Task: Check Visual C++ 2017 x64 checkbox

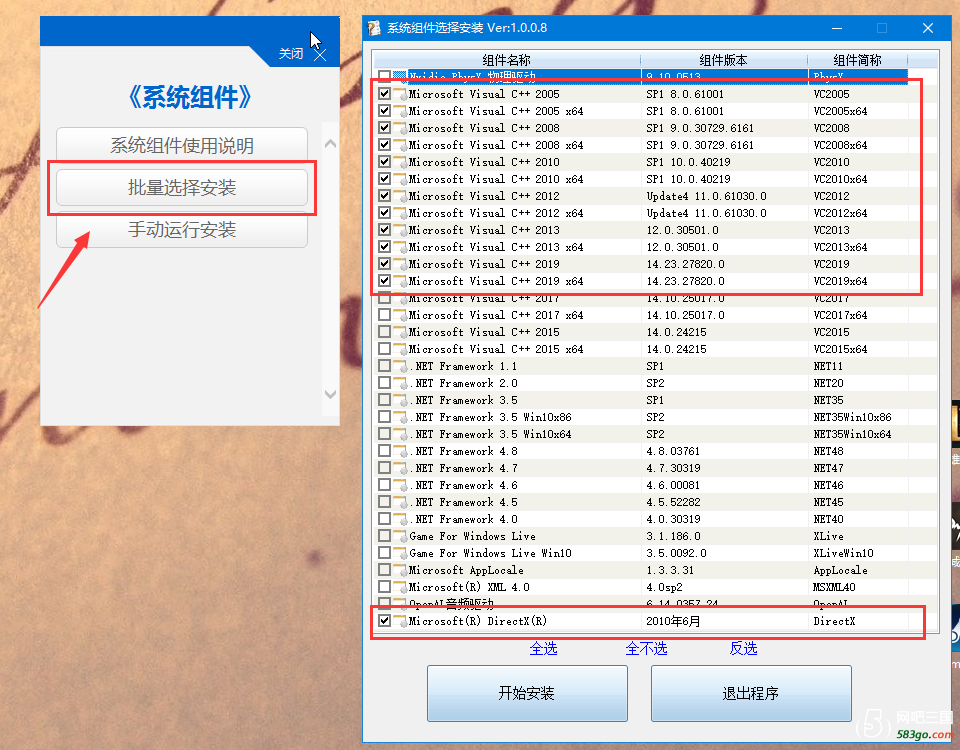Action: [384, 315]
